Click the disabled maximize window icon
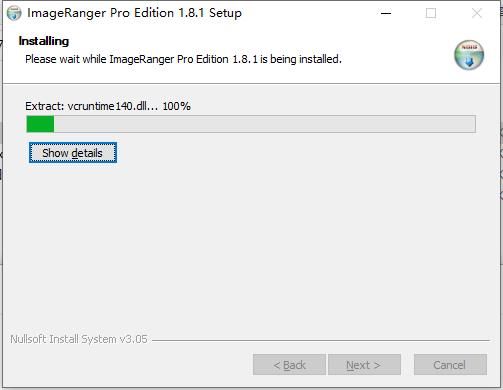 click(x=431, y=13)
